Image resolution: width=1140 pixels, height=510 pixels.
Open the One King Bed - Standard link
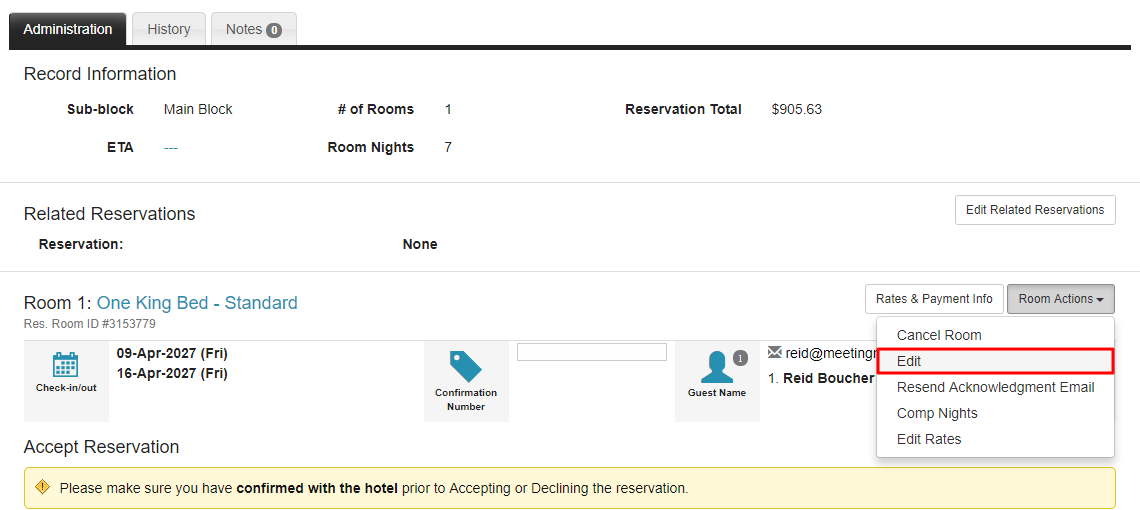(197, 303)
